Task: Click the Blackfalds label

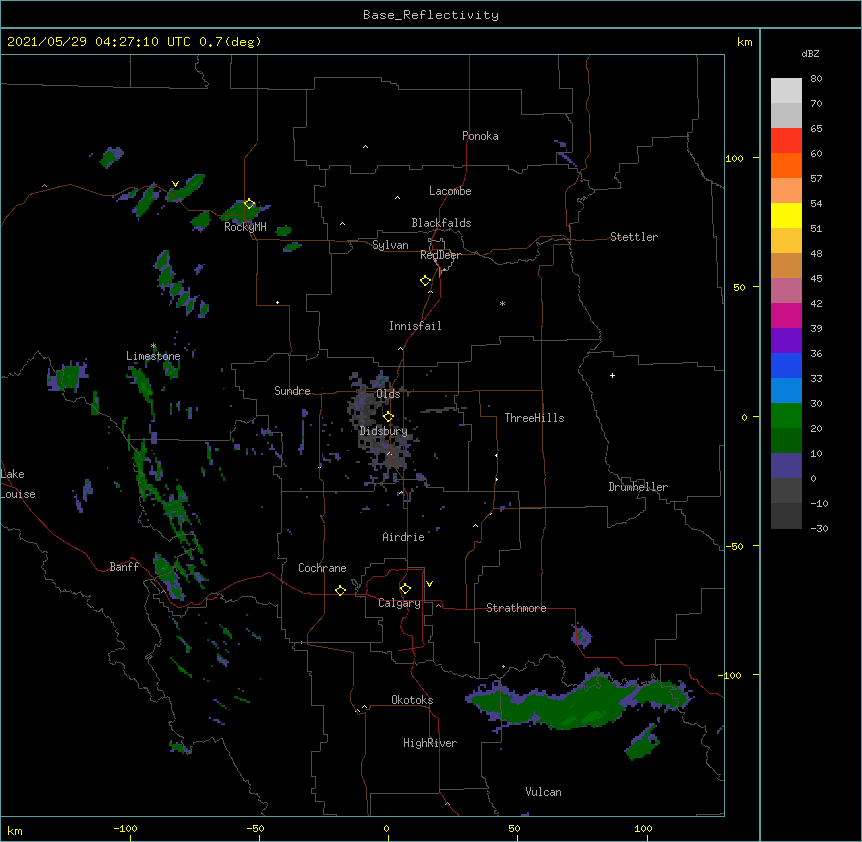Action: [x=441, y=223]
